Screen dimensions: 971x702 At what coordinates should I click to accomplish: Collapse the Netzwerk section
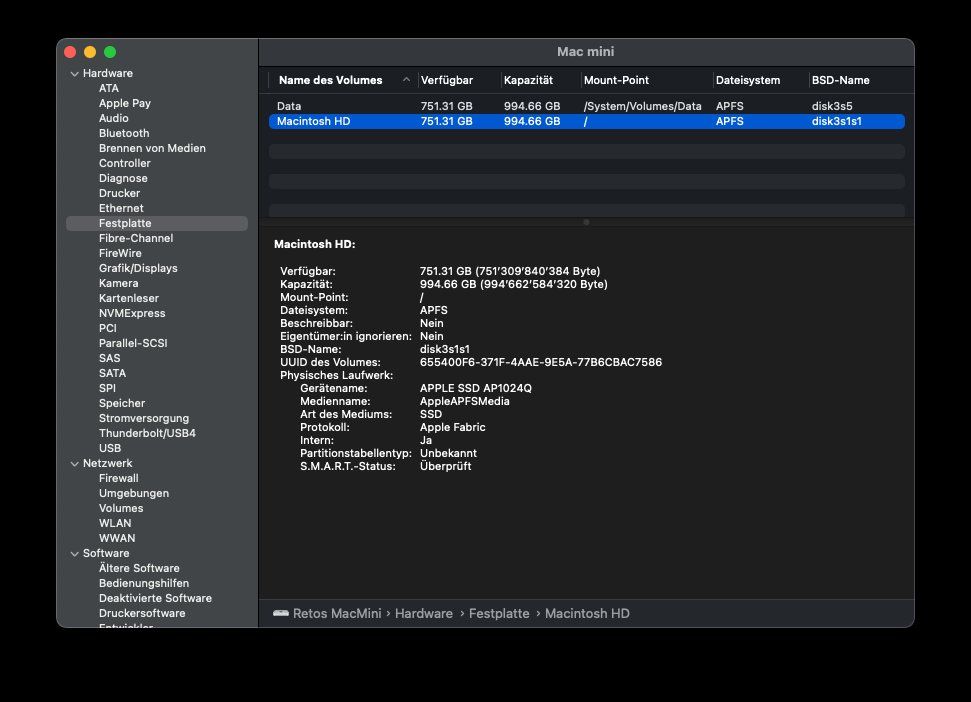click(74, 464)
